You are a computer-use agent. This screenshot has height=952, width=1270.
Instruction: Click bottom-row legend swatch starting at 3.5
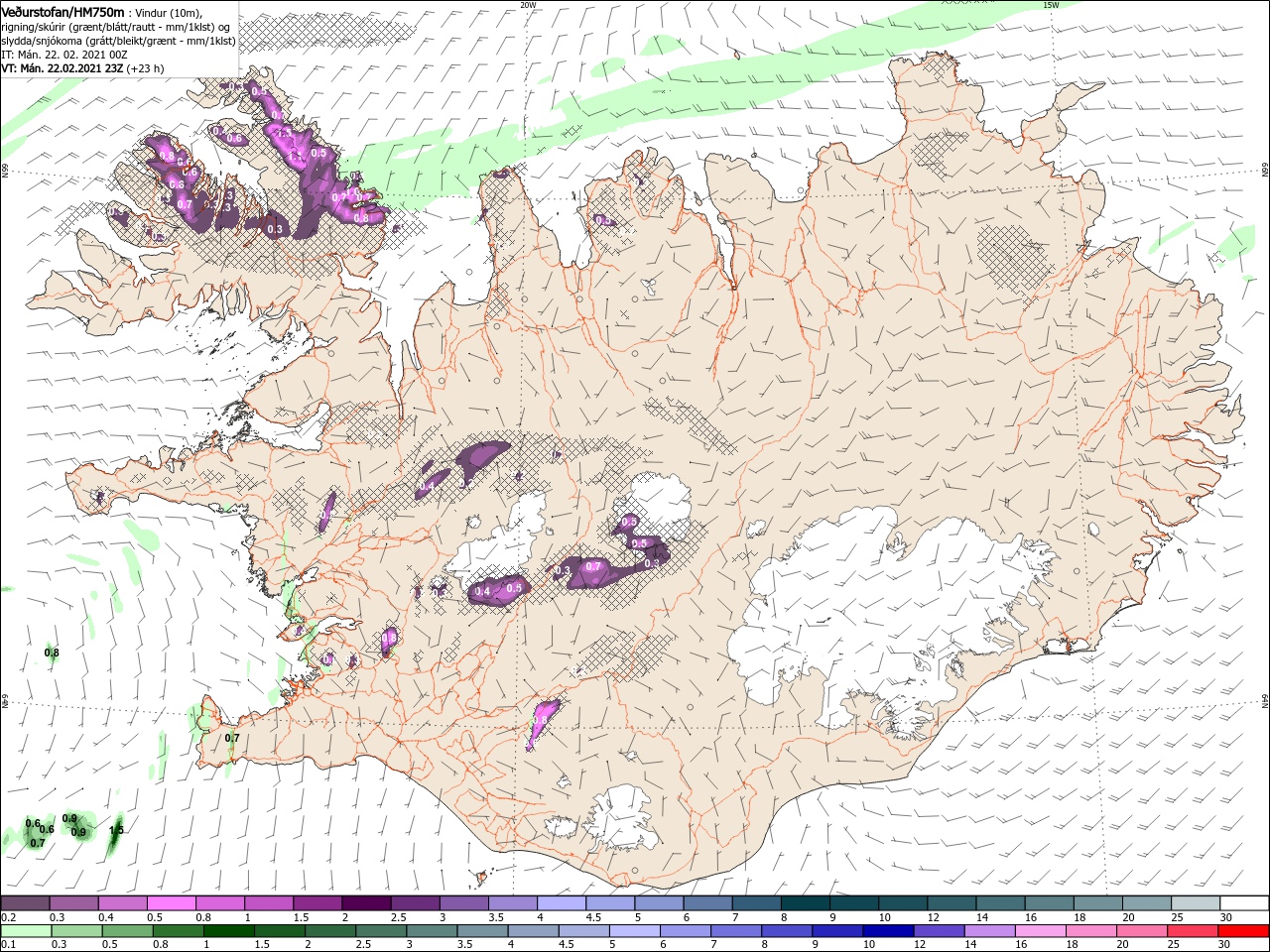tap(483, 931)
